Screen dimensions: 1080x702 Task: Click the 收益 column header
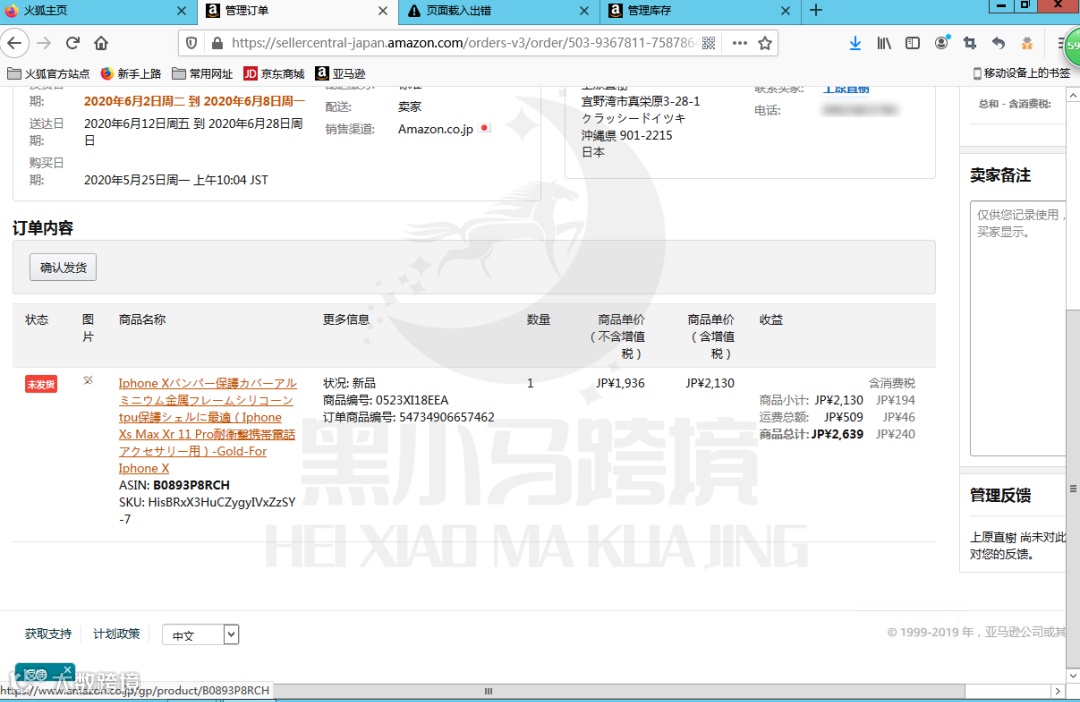click(x=771, y=320)
